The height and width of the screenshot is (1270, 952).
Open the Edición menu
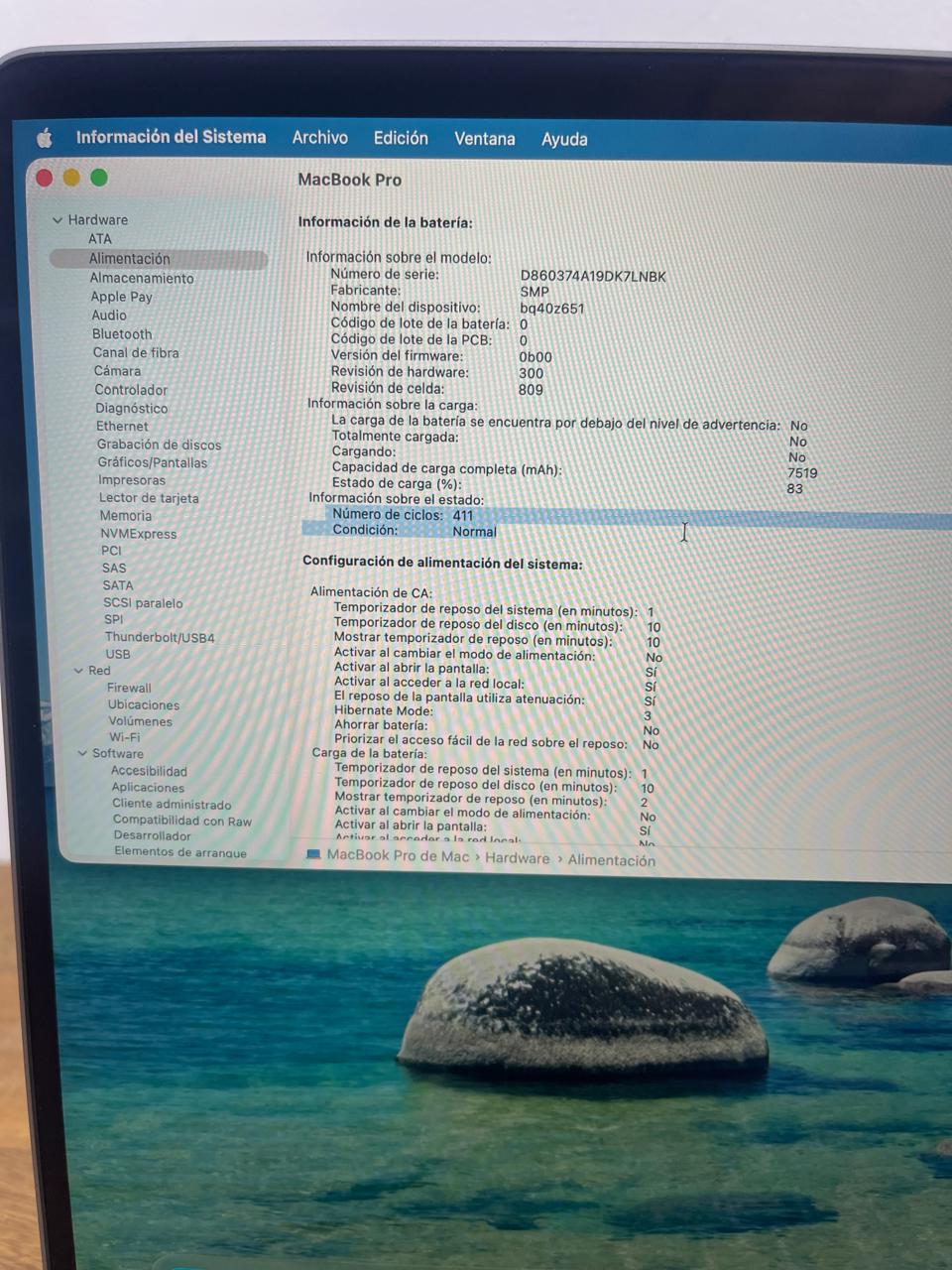[x=401, y=138]
